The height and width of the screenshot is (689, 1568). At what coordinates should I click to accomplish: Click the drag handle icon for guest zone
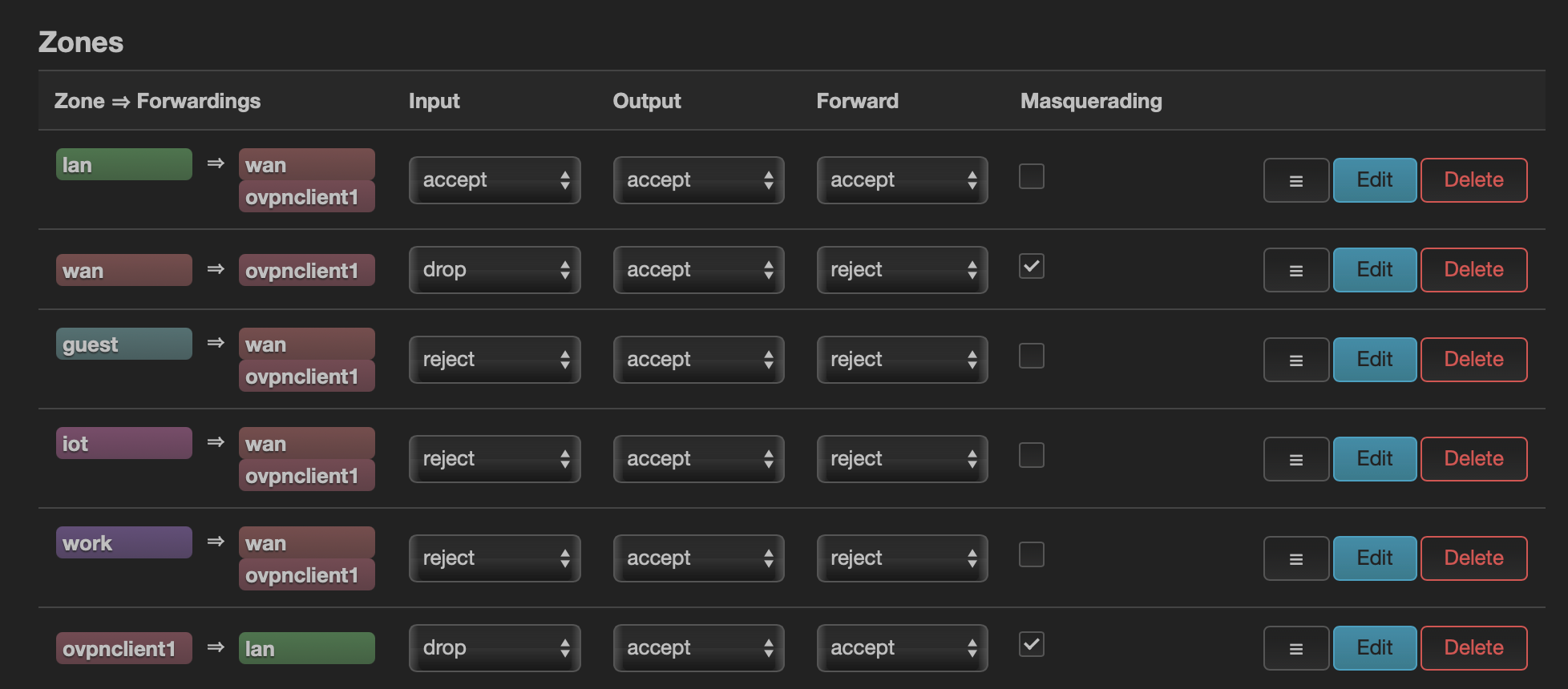point(1295,360)
